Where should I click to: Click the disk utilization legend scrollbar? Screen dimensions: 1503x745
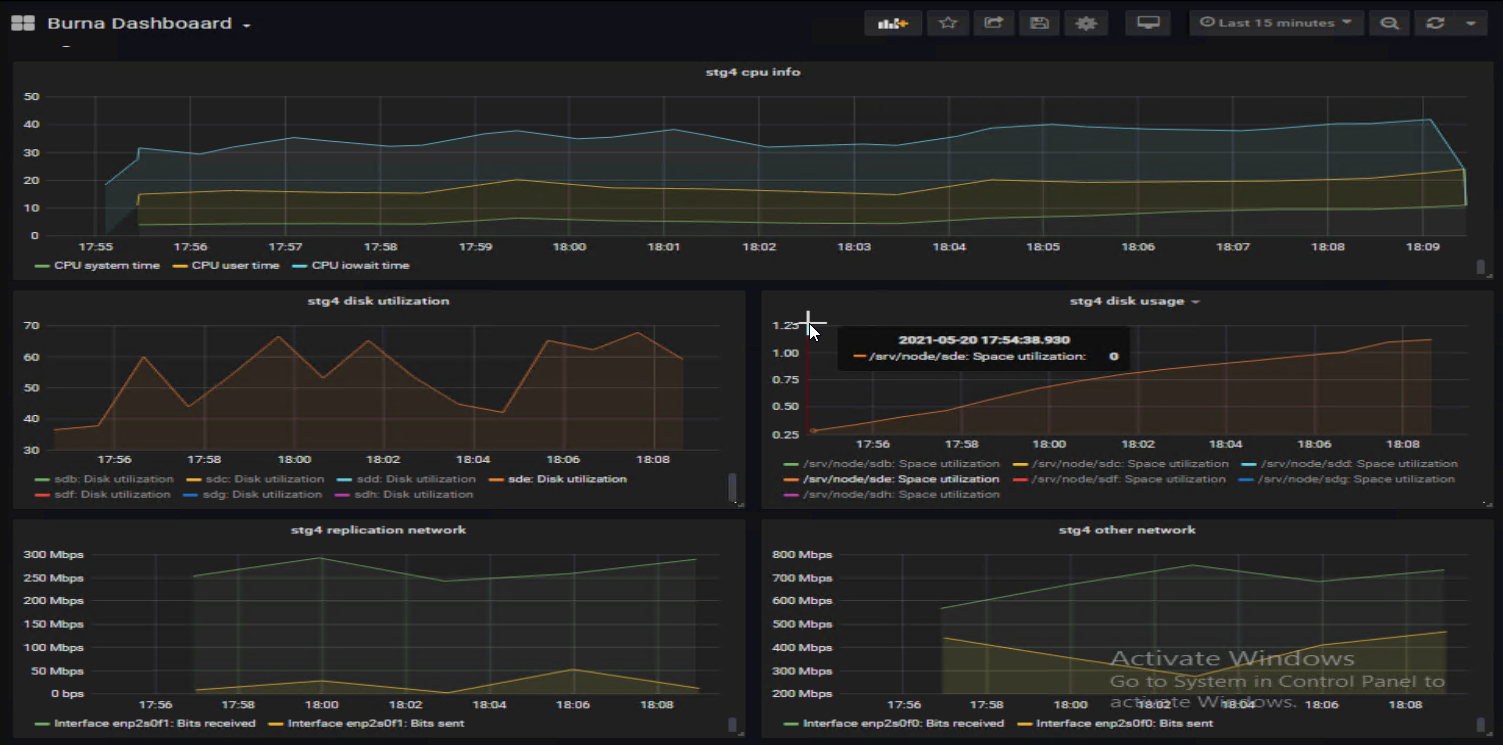pos(732,486)
